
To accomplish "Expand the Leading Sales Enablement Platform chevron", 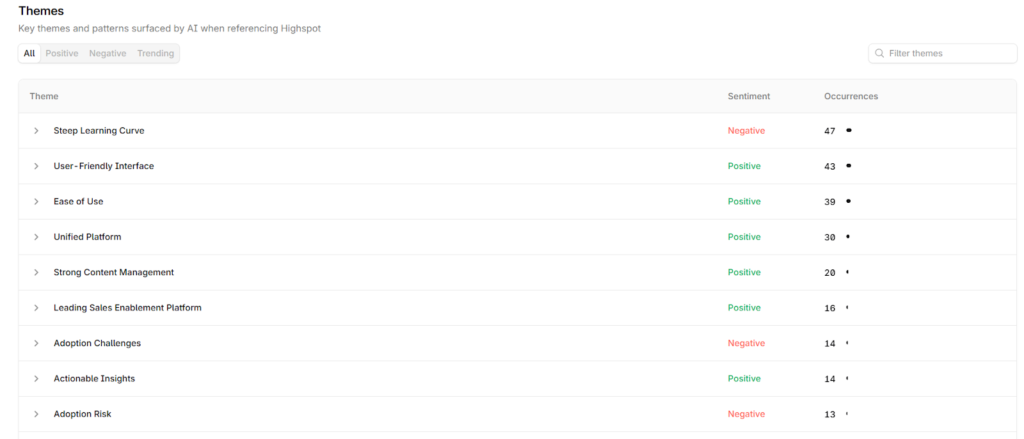I will pyautogui.click(x=36, y=308).
